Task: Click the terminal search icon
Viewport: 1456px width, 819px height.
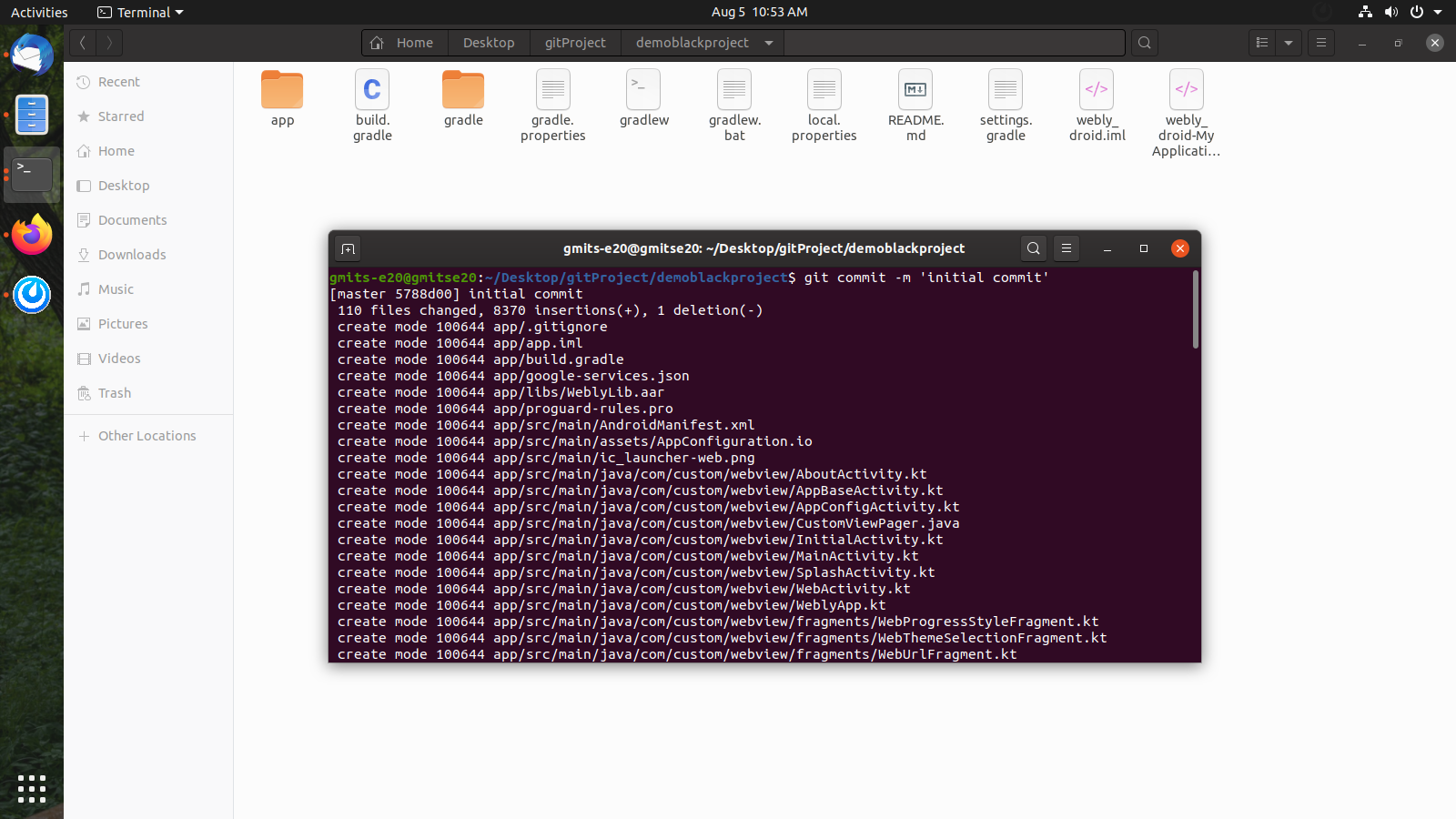Action: tap(1033, 248)
